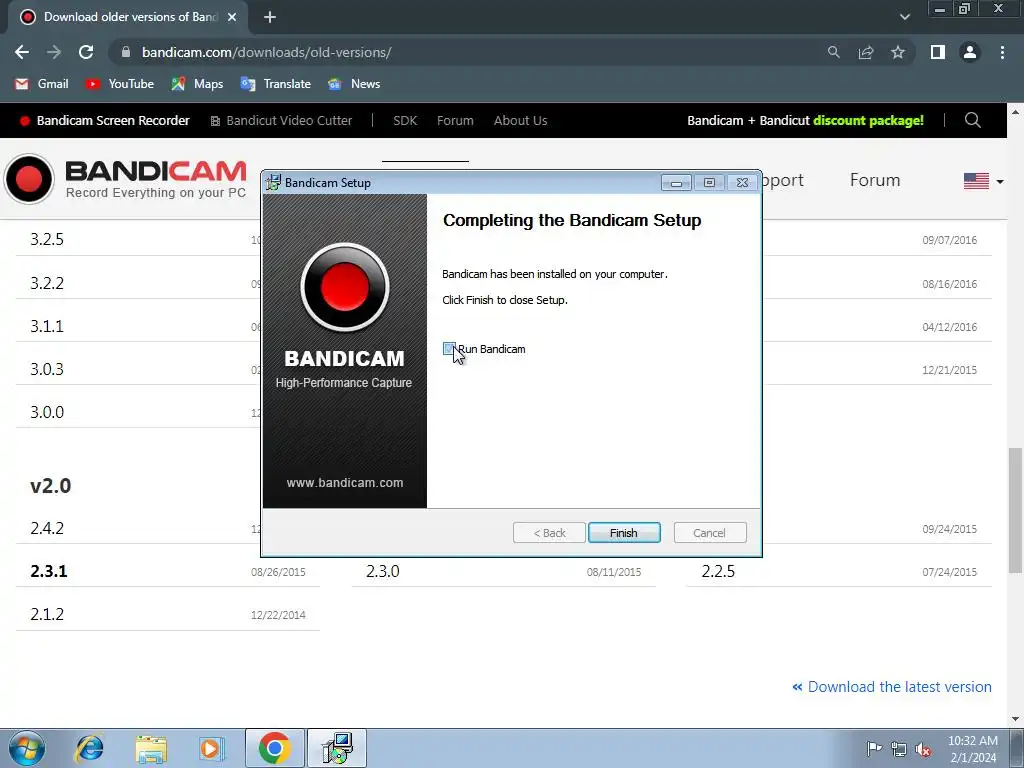
Task: Open Bandicam Screen Recorder nav item
Action: click(x=105, y=120)
